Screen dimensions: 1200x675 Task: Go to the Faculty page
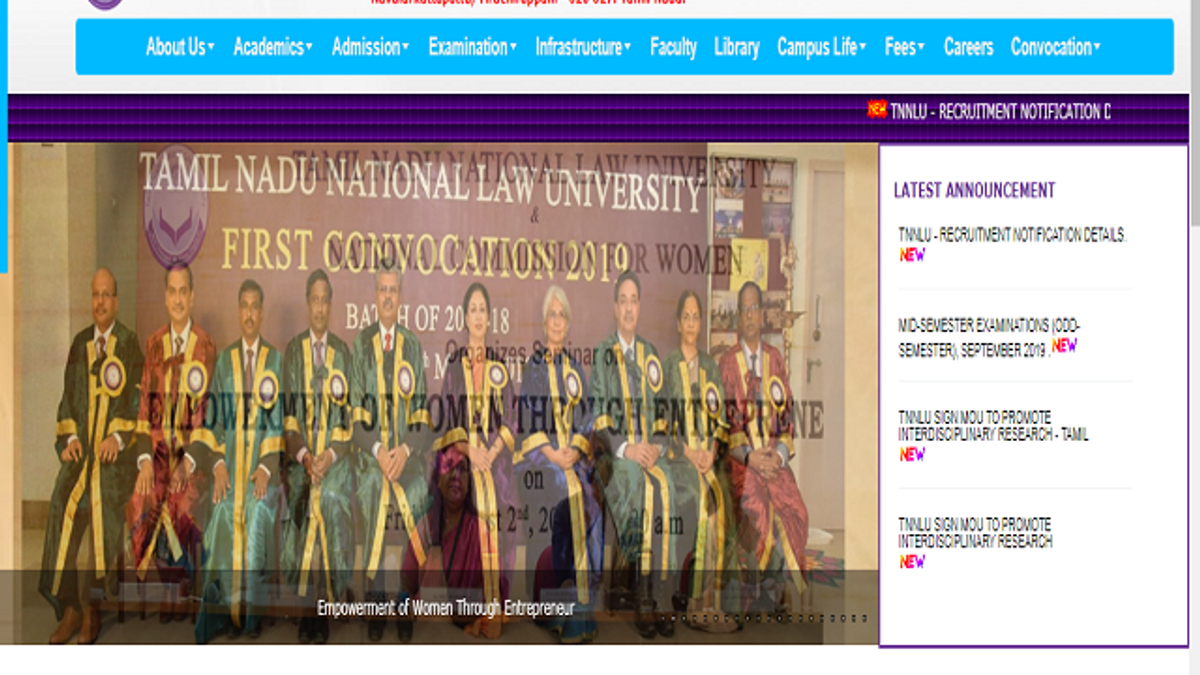(x=673, y=47)
